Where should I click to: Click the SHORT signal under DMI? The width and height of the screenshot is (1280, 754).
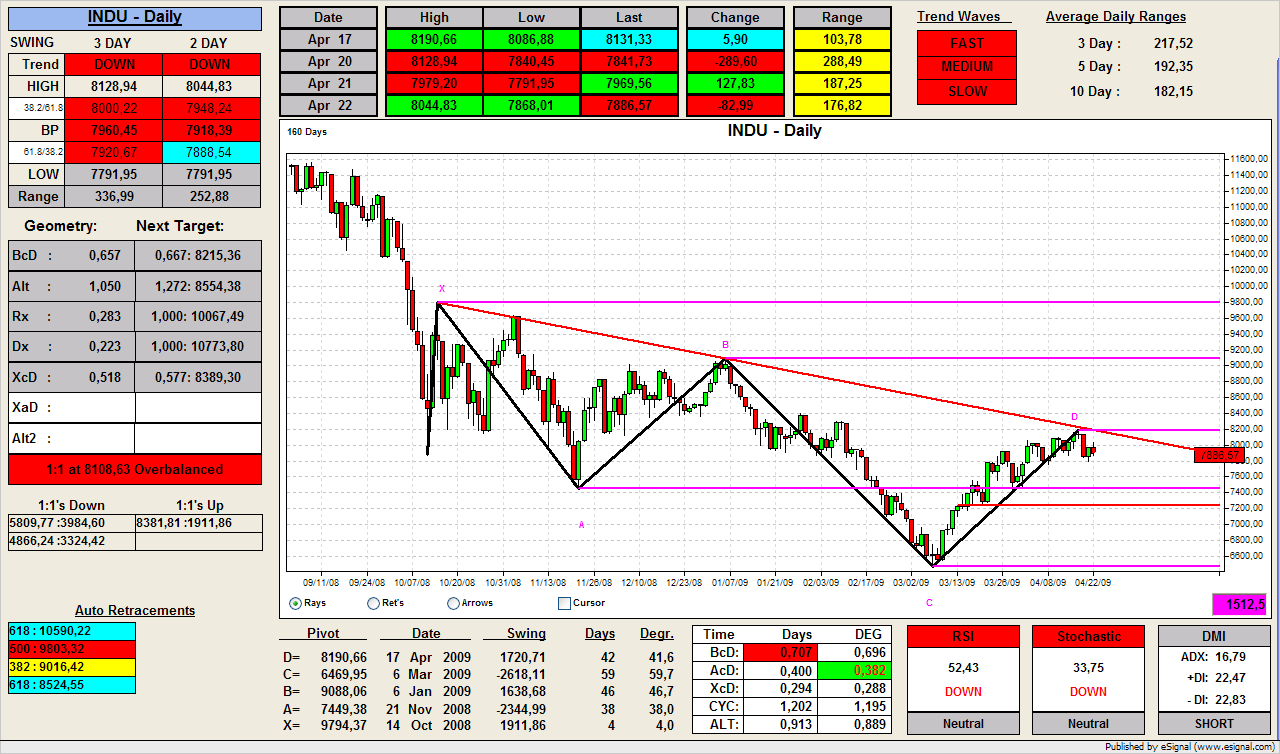coord(1213,723)
